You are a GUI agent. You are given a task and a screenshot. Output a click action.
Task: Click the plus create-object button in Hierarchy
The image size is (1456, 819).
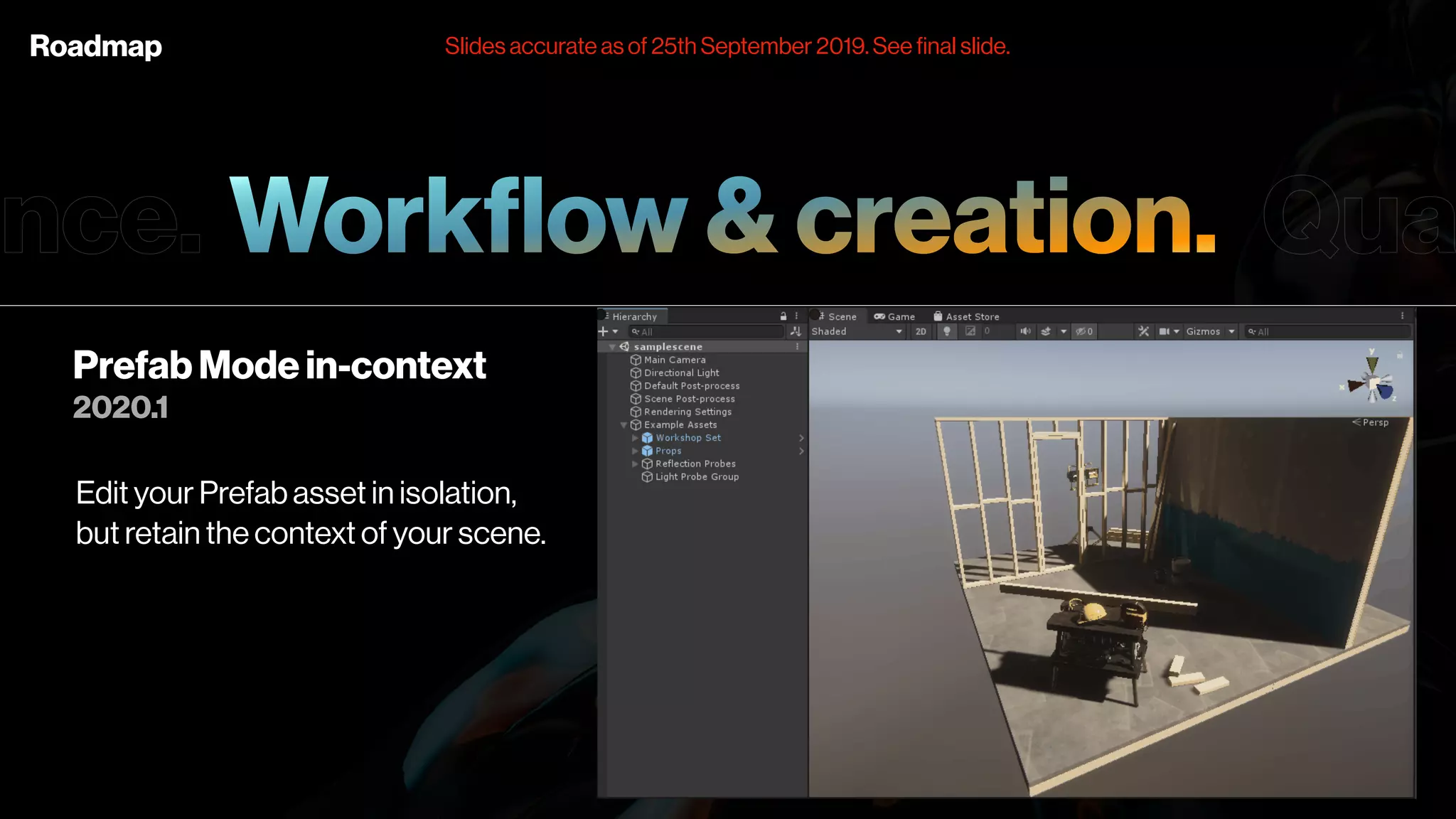coord(604,331)
